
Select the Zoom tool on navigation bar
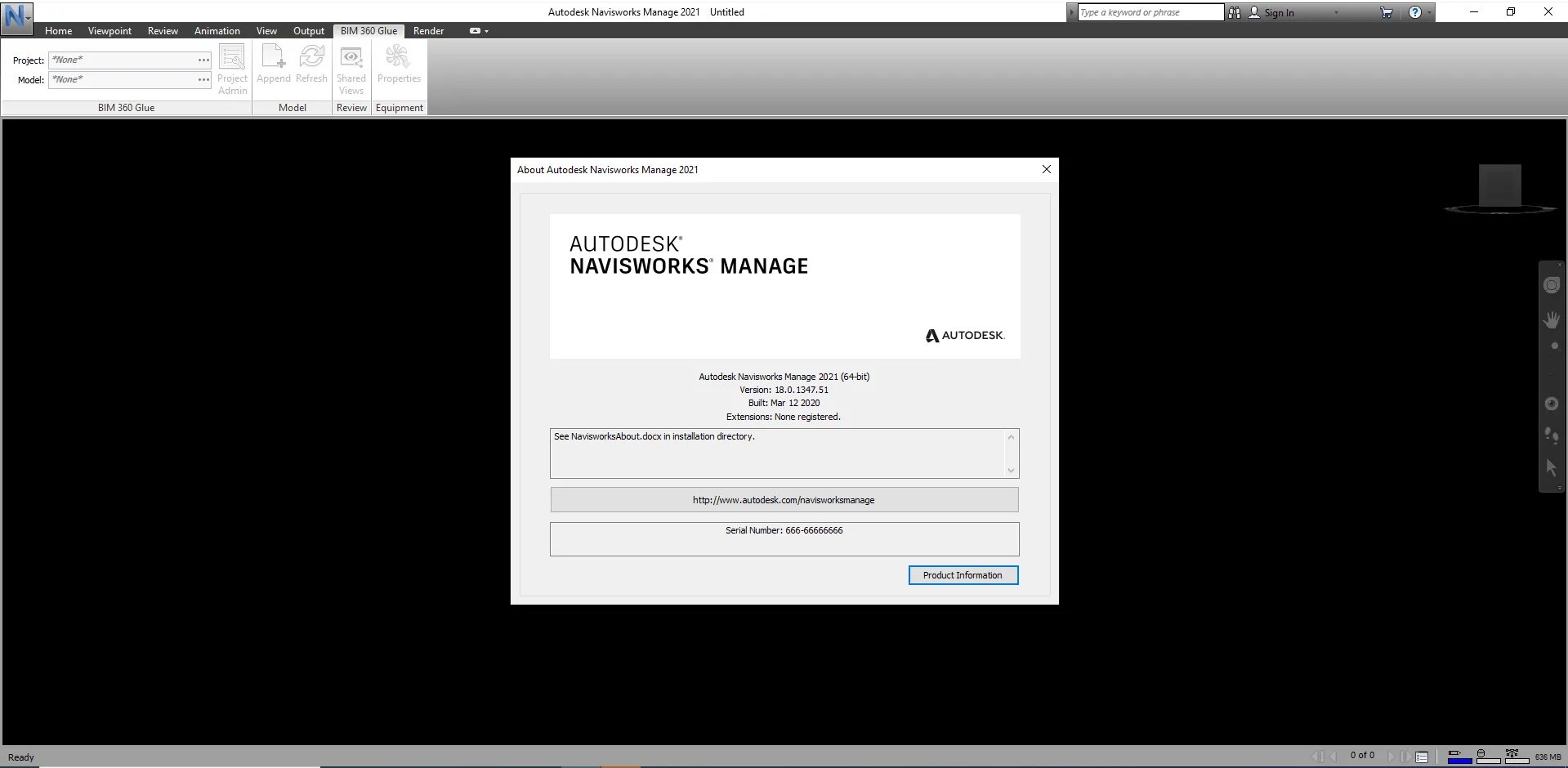1554,346
